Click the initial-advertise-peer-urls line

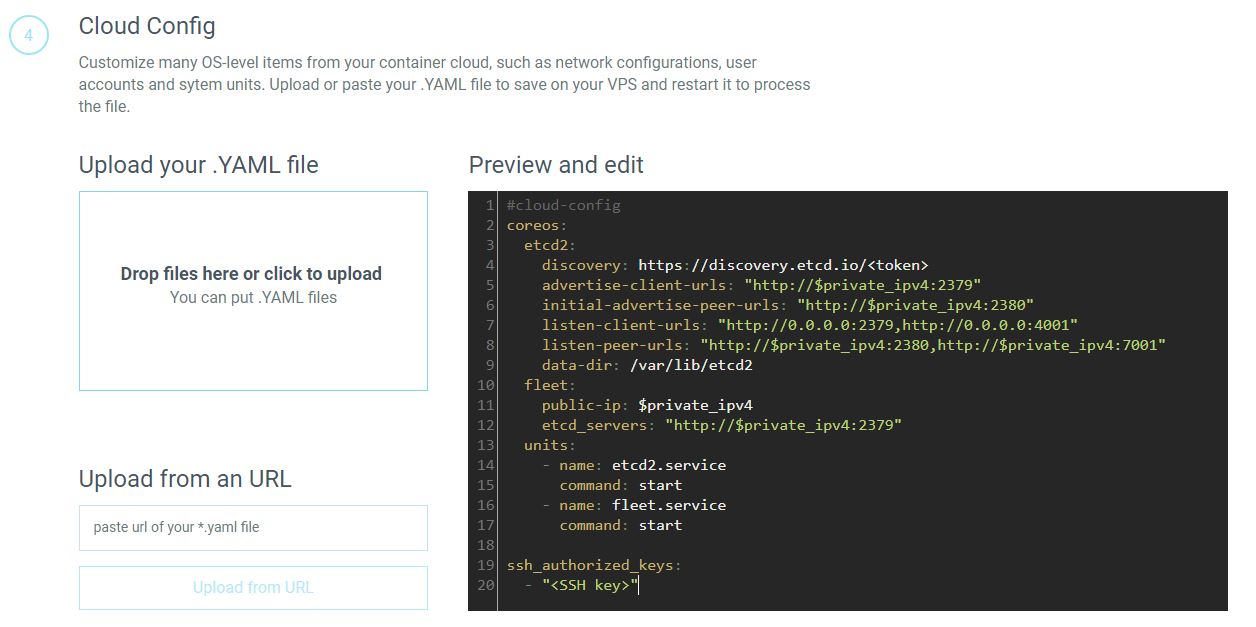(788, 305)
